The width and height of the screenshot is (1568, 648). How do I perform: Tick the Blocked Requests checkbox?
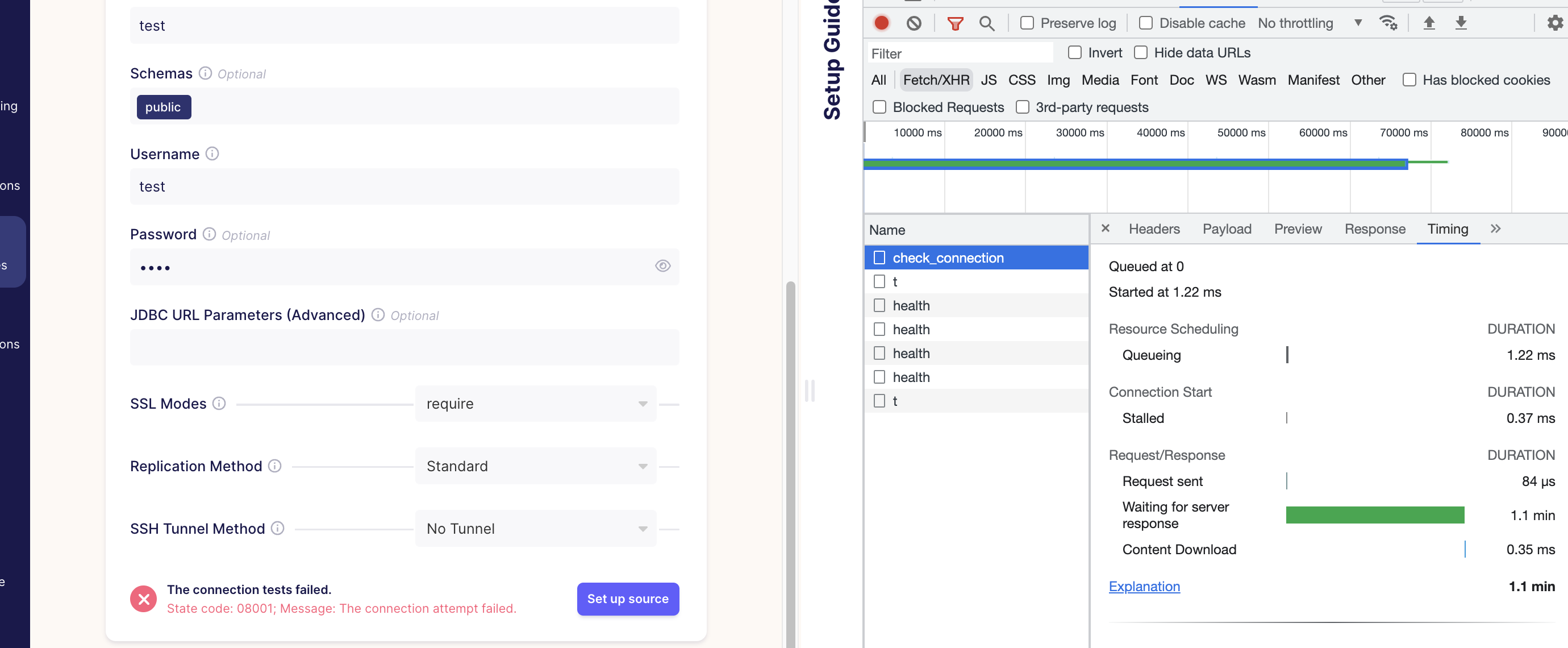pyautogui.click(x=879, y=107)
